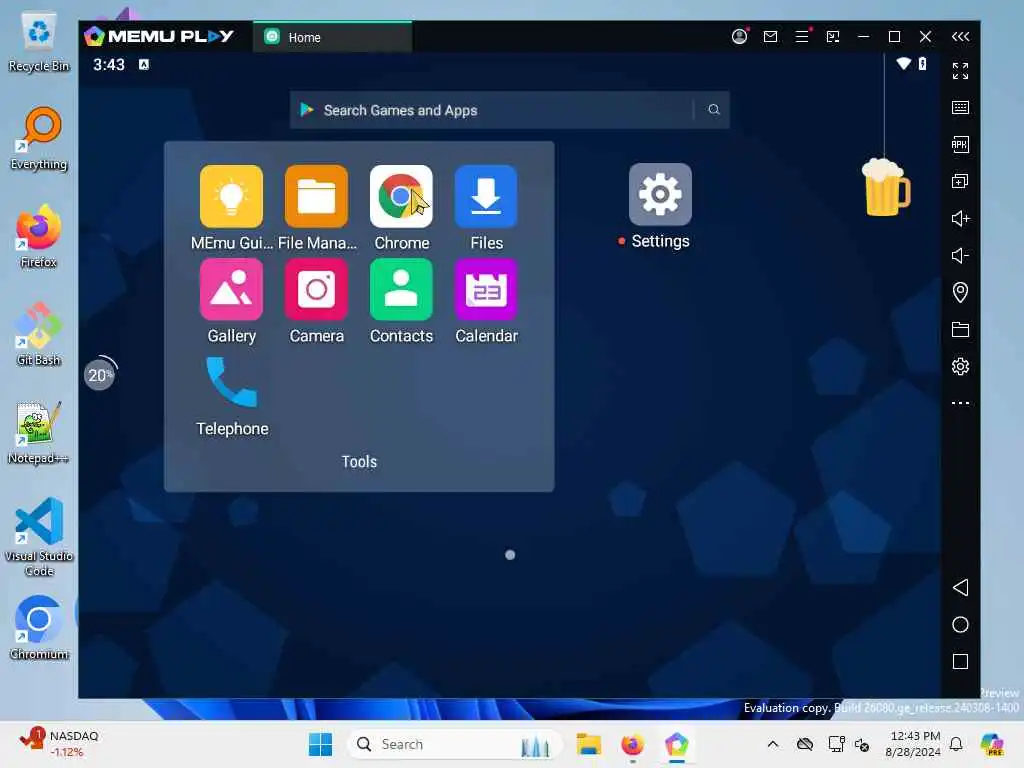This screenshot has height=768, width=1024.
Task: Tap the Android Home circle button
Action: click(960, 624)
